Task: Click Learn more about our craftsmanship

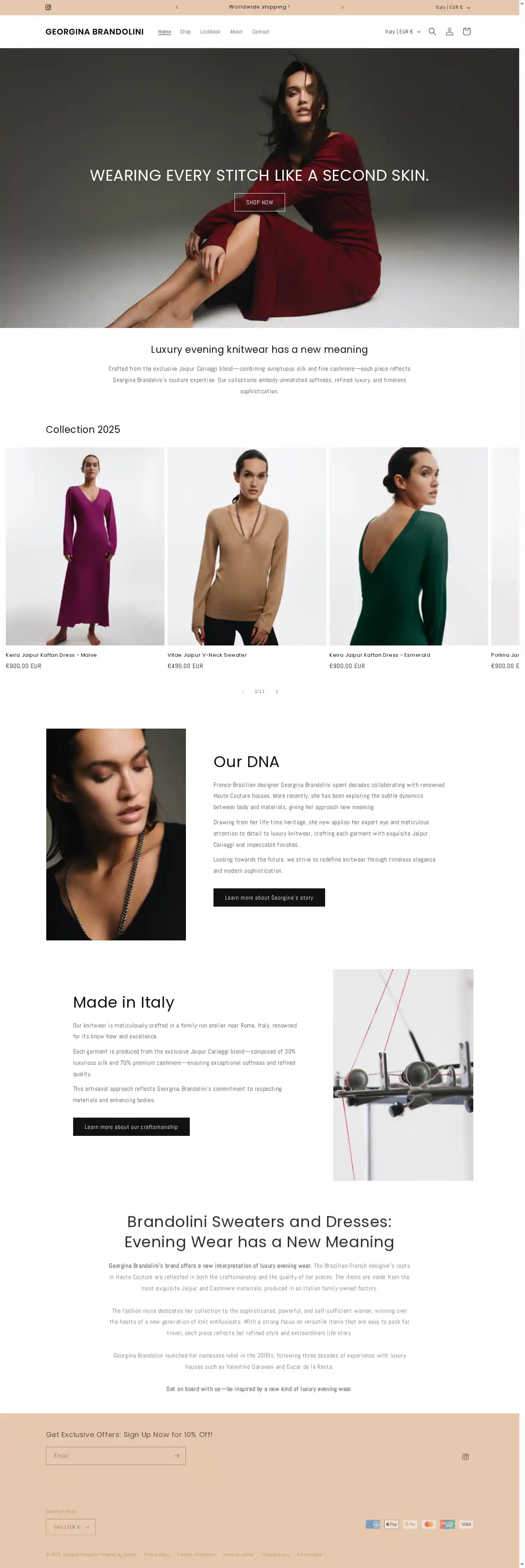Action: coord(131,1127)
